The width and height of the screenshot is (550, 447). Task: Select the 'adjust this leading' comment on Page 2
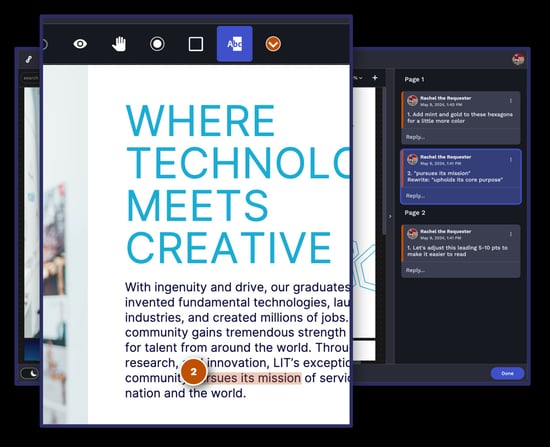point(461,251)
